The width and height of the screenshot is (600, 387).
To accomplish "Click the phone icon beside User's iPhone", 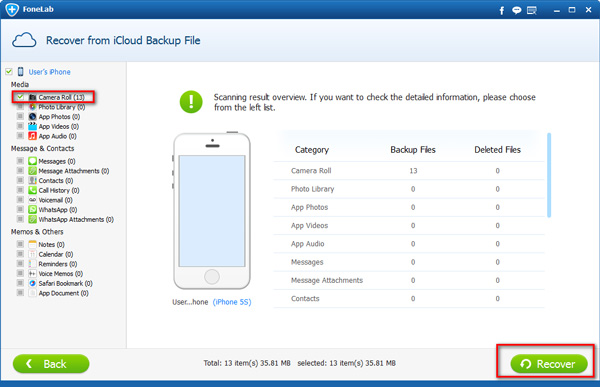I will pos(21,72).
